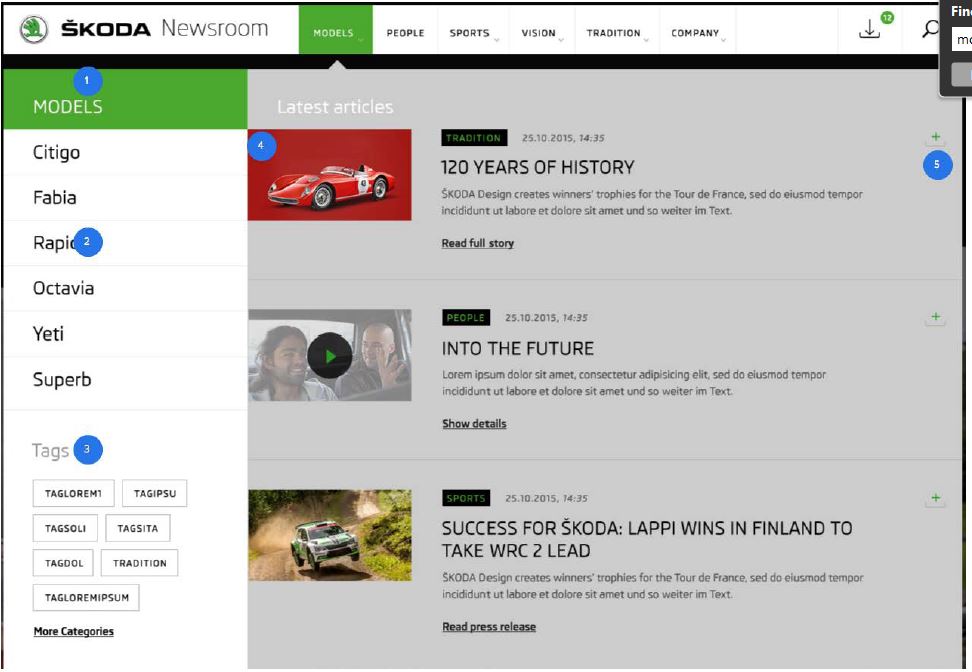Screen dimensions: 972x672
Task: Open the Read press release link
Action: pyautogui.click(x=489, y=627)
